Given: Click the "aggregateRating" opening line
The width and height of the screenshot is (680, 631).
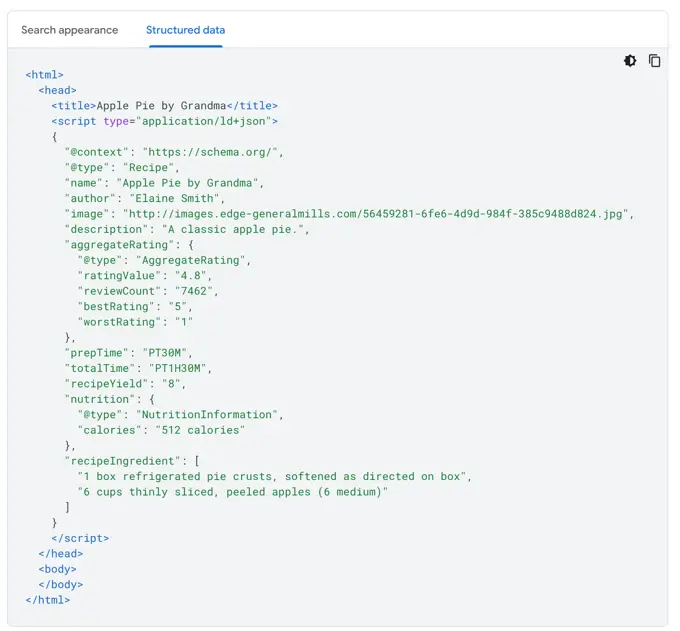Looking at the screenshot, I should click(129, 244).
